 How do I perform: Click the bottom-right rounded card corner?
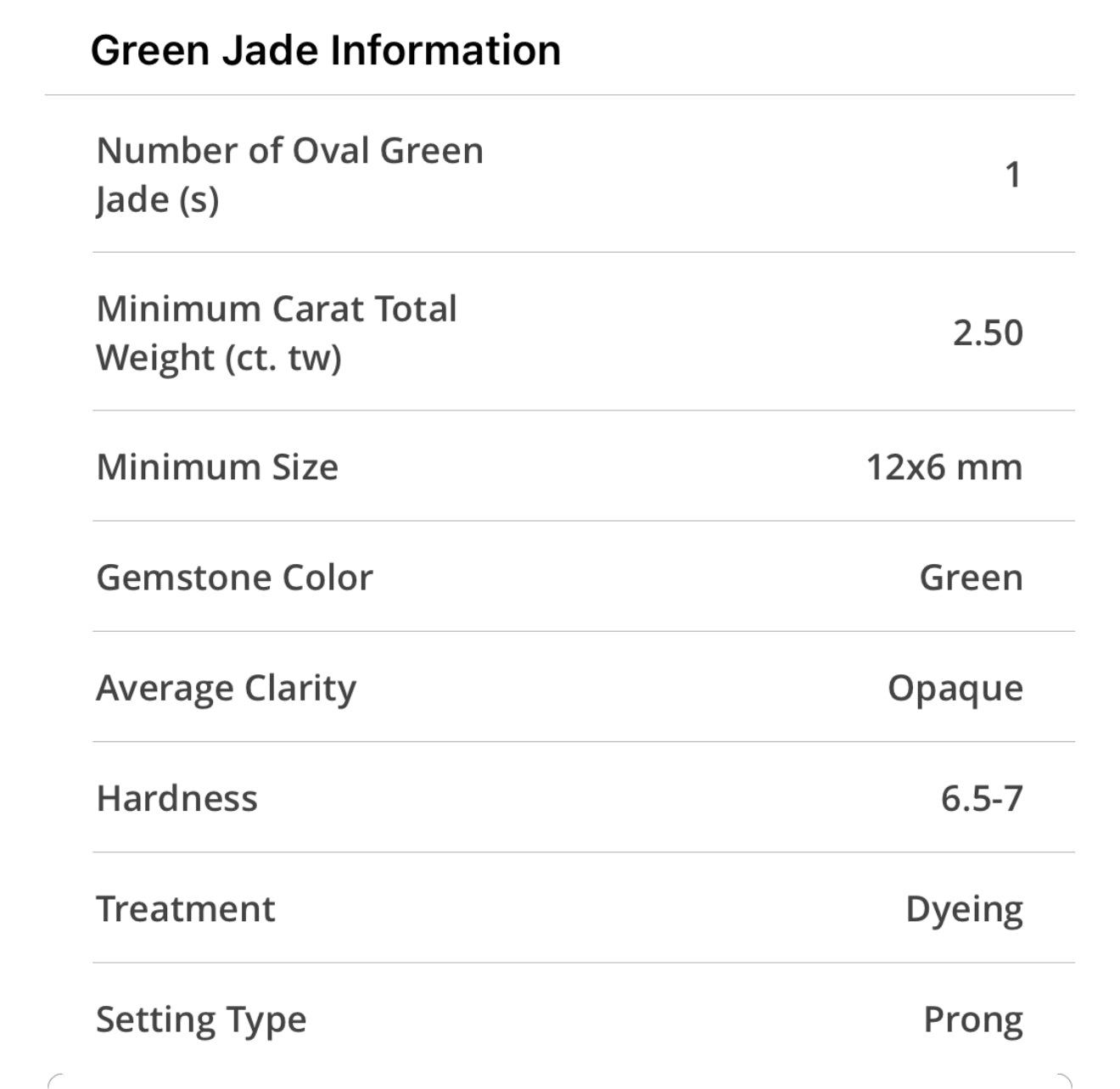1066,1081
